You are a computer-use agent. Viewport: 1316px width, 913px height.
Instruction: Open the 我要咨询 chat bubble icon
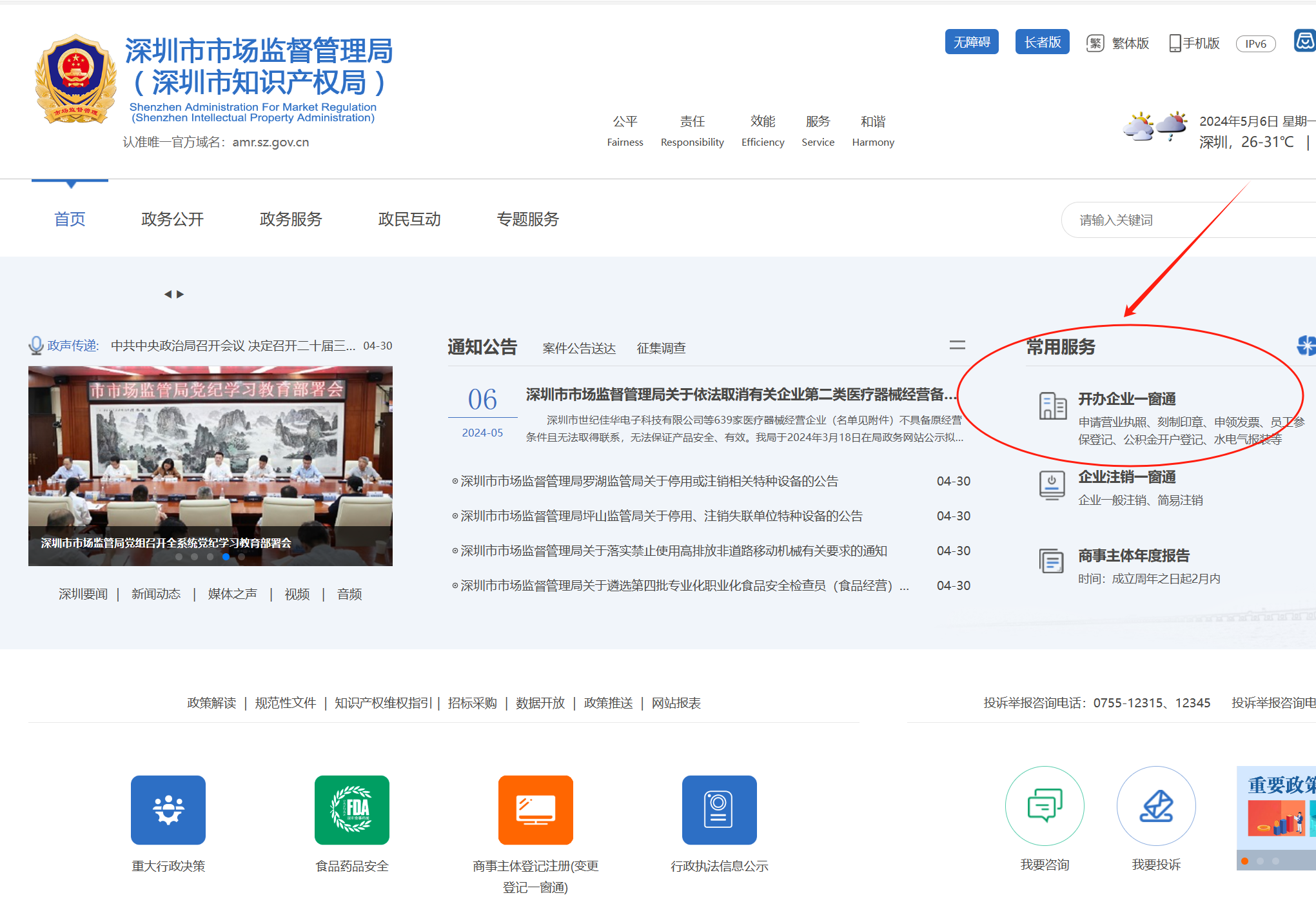pyautogui.click(x=1045, y=806)
